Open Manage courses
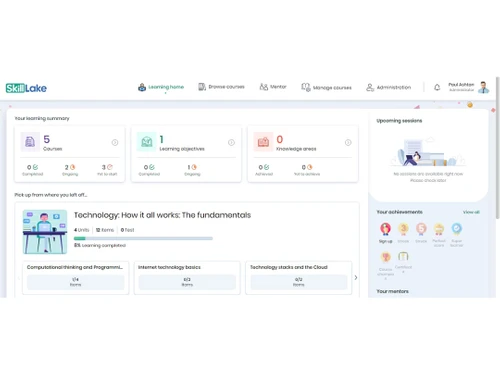This screenshot has width=500, height=375. (x=326, y=87)
